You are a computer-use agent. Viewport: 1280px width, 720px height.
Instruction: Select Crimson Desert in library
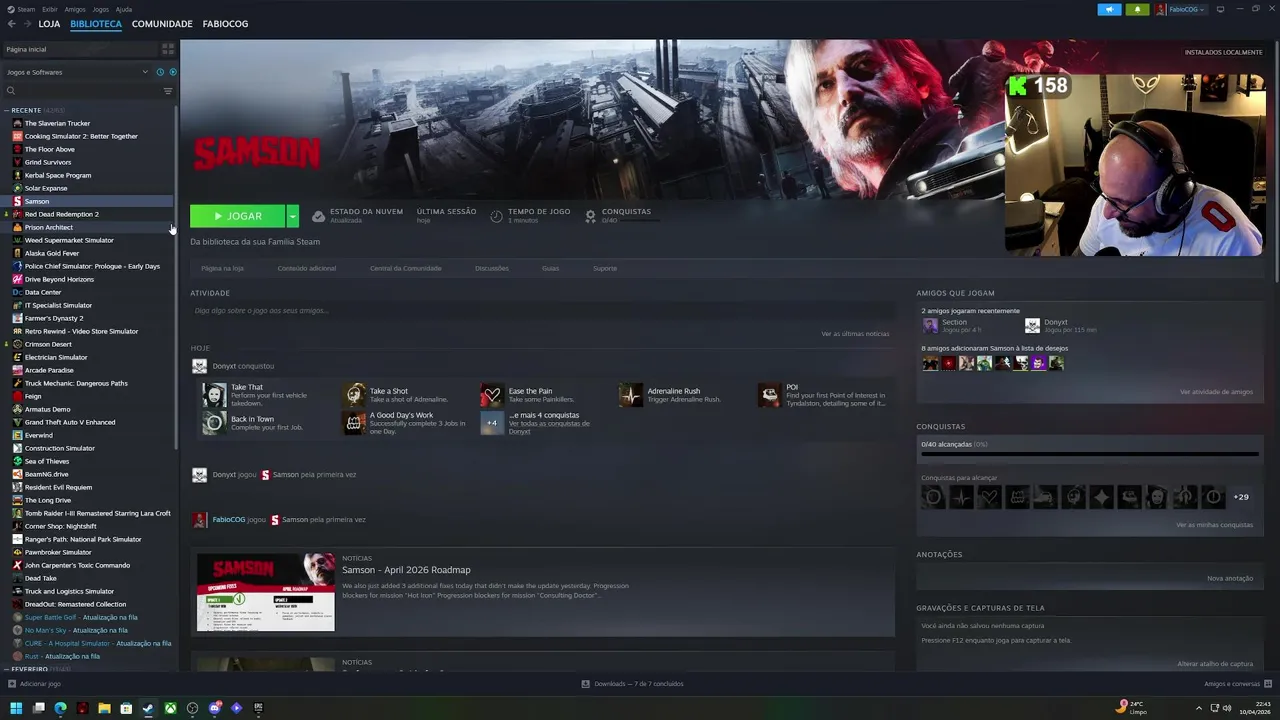tap(48, 344)
